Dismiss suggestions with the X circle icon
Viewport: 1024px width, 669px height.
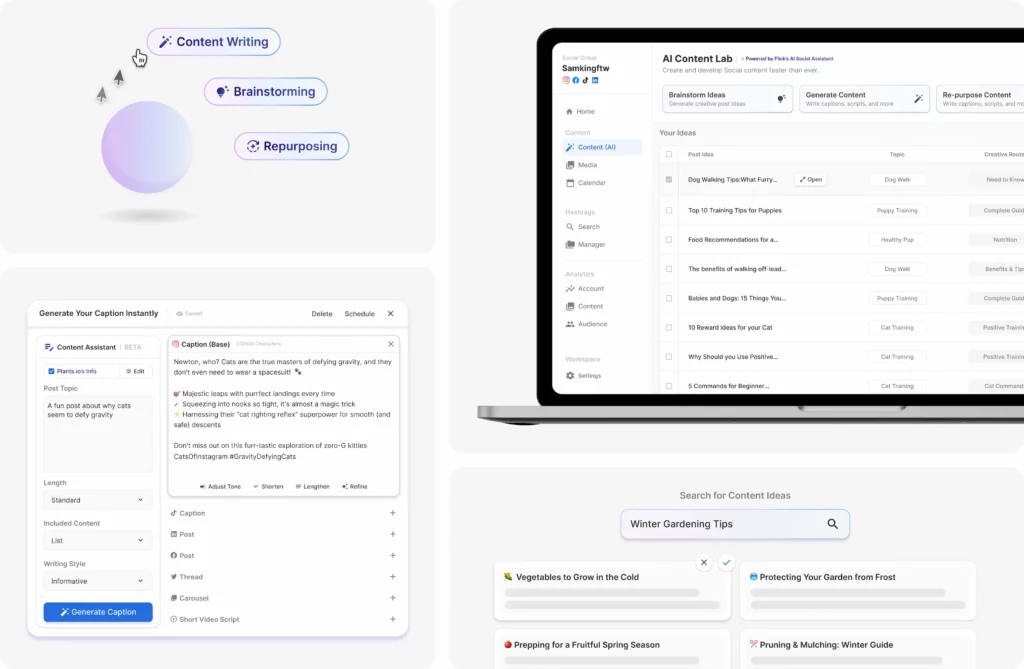tap(704, 563)
